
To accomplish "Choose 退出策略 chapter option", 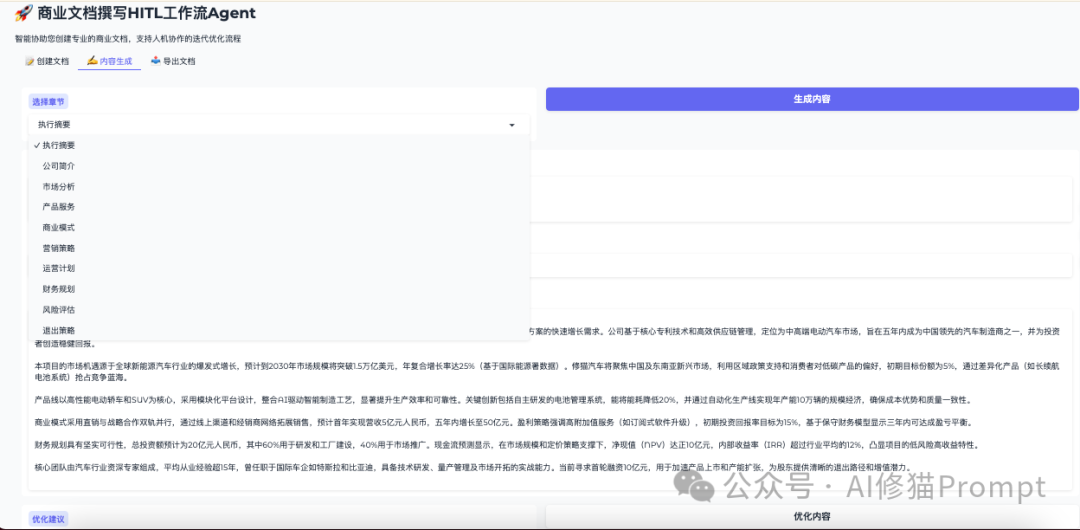I will pyautogui.click(x=279, y=330).
